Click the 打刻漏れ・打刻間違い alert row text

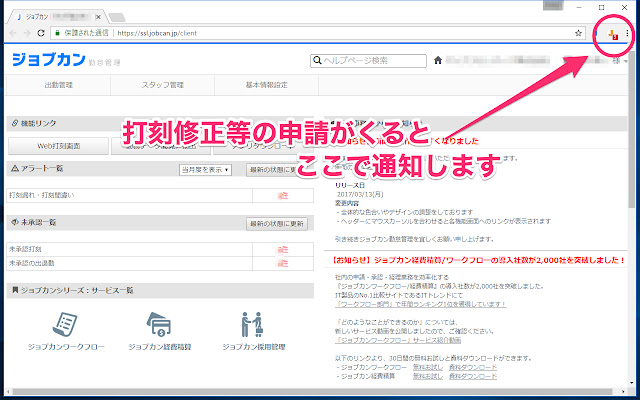click(x=42, y=195)
